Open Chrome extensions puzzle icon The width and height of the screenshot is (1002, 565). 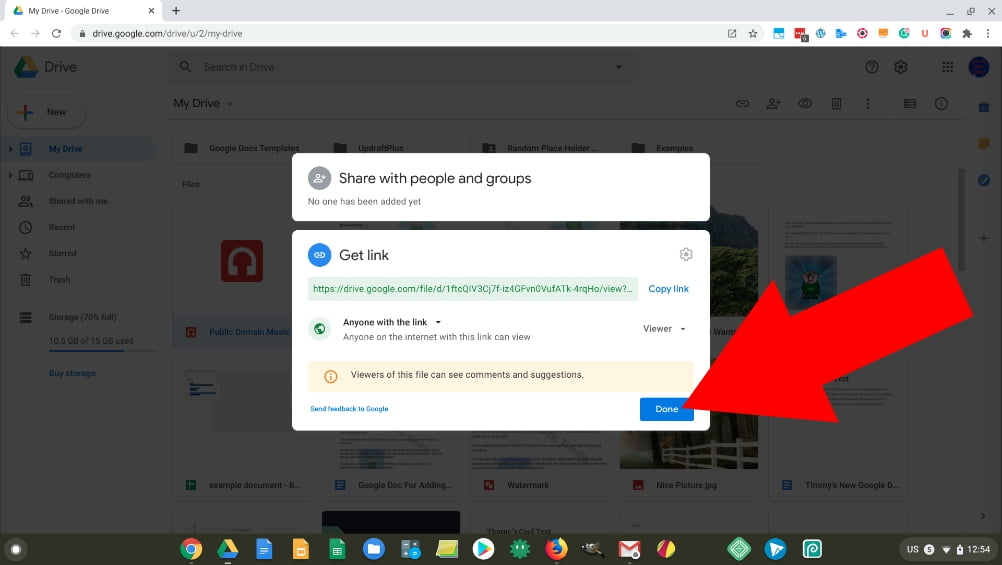(967, 33)
